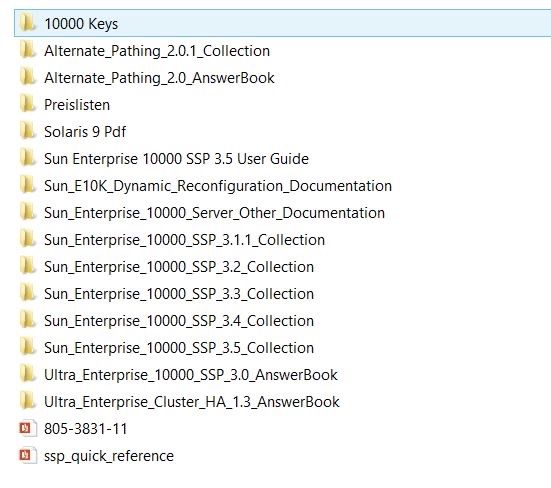
Task: Click 'Sun_Enterprise_10000_Server_Other_Documentation' name
Action: (x=214, y=213)
